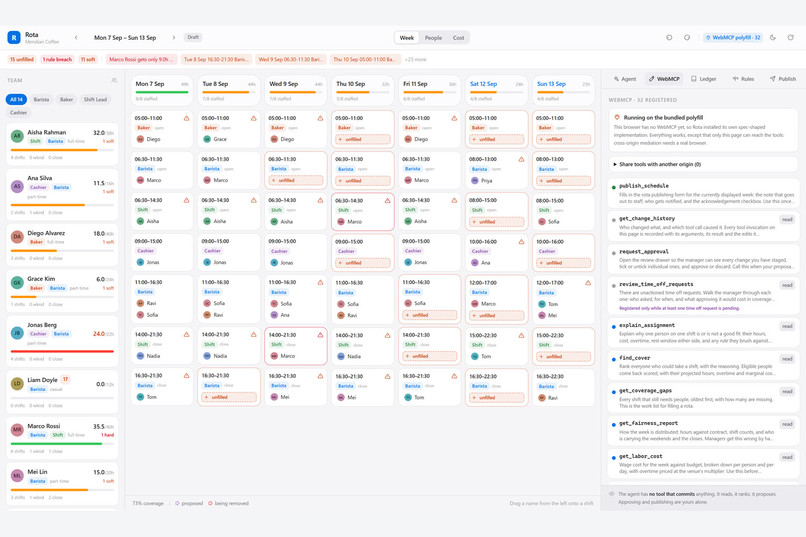Open the Agent panel tab
This screenshot has width=806, height=537.
[625, 79]
